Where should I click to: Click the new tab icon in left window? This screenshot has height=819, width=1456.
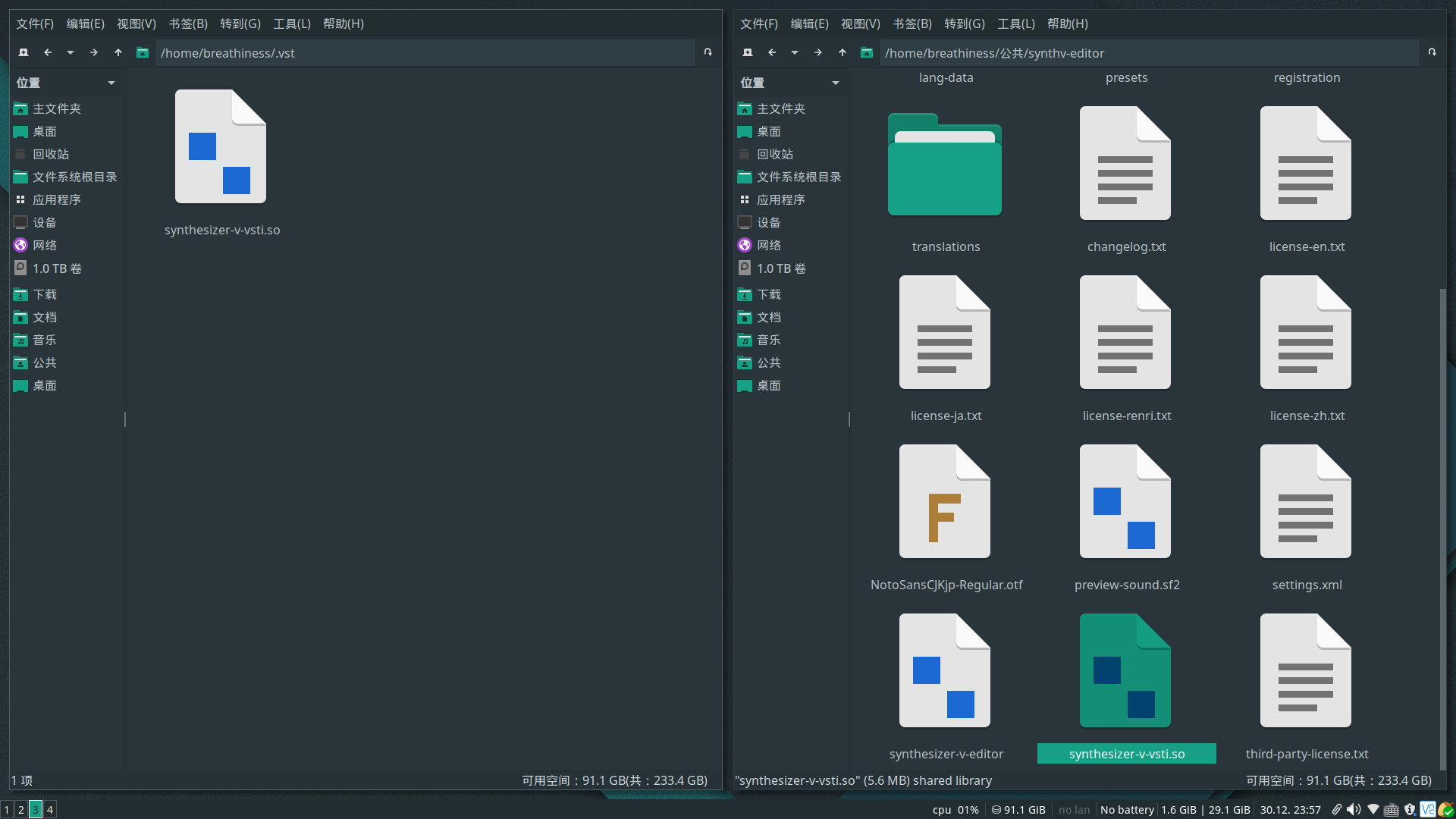pos(24,52)
